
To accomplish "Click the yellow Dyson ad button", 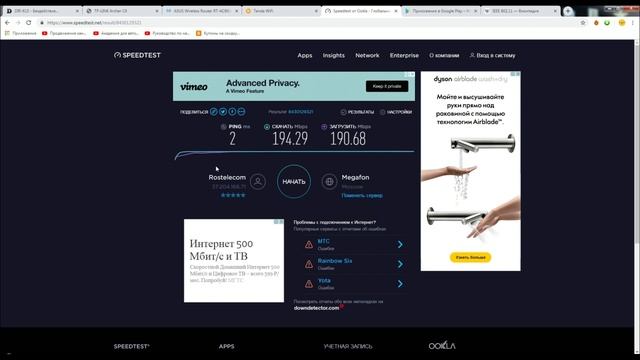I will coord(470,257).
